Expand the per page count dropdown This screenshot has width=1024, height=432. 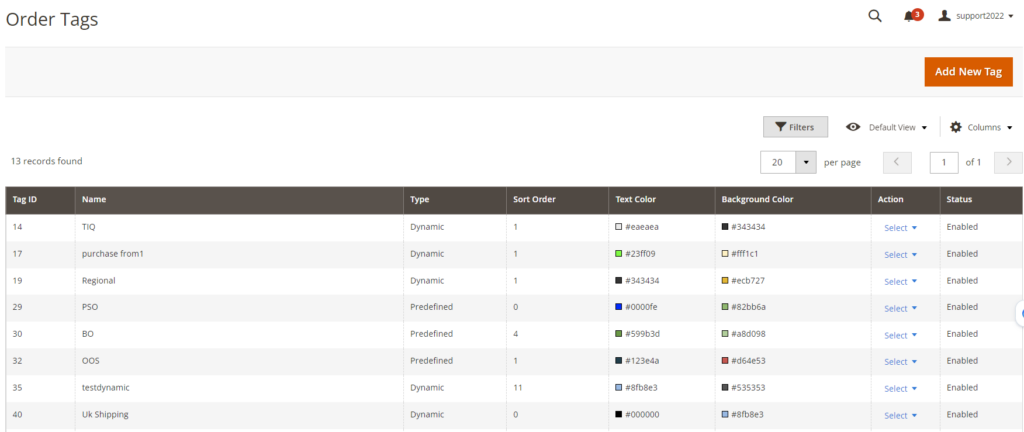tap(807, 162)
